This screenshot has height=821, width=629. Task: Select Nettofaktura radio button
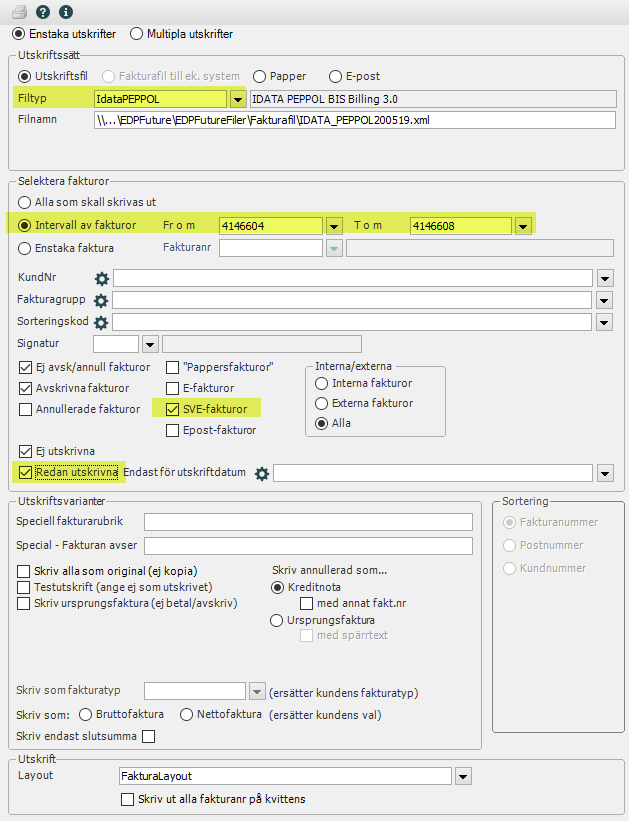tap(186, 715)
